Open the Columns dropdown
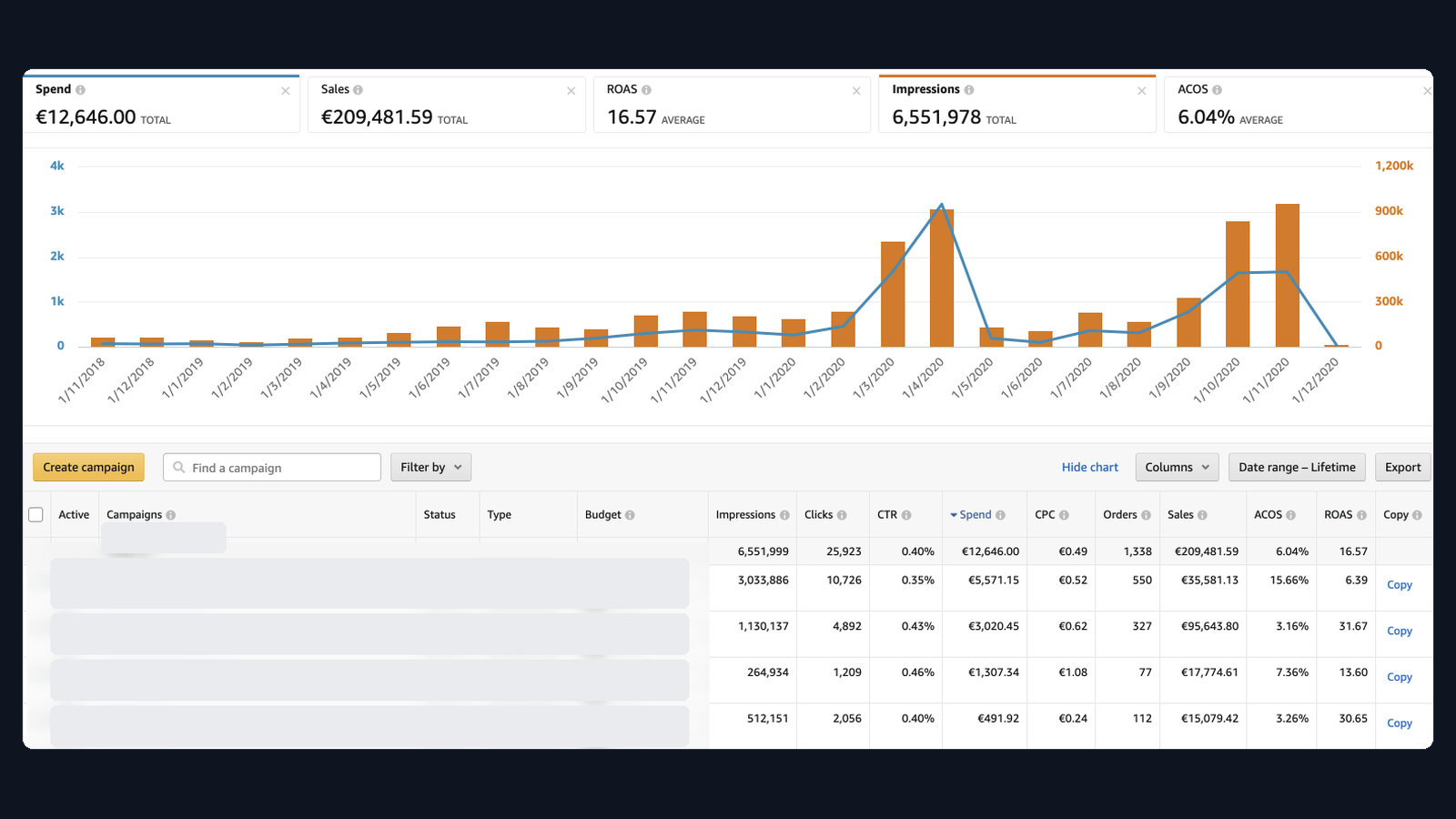 [1177, 467]
